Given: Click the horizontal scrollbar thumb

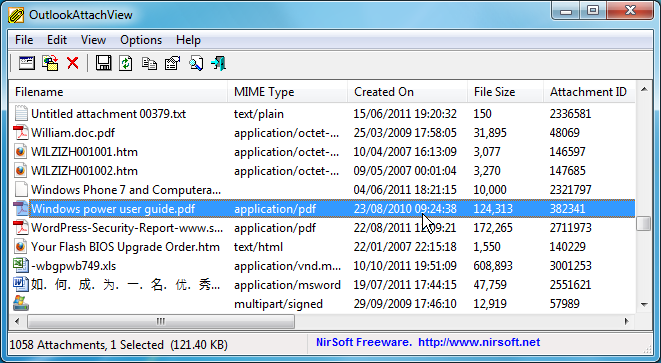Looking at the screenshot, I should point(161,321).
